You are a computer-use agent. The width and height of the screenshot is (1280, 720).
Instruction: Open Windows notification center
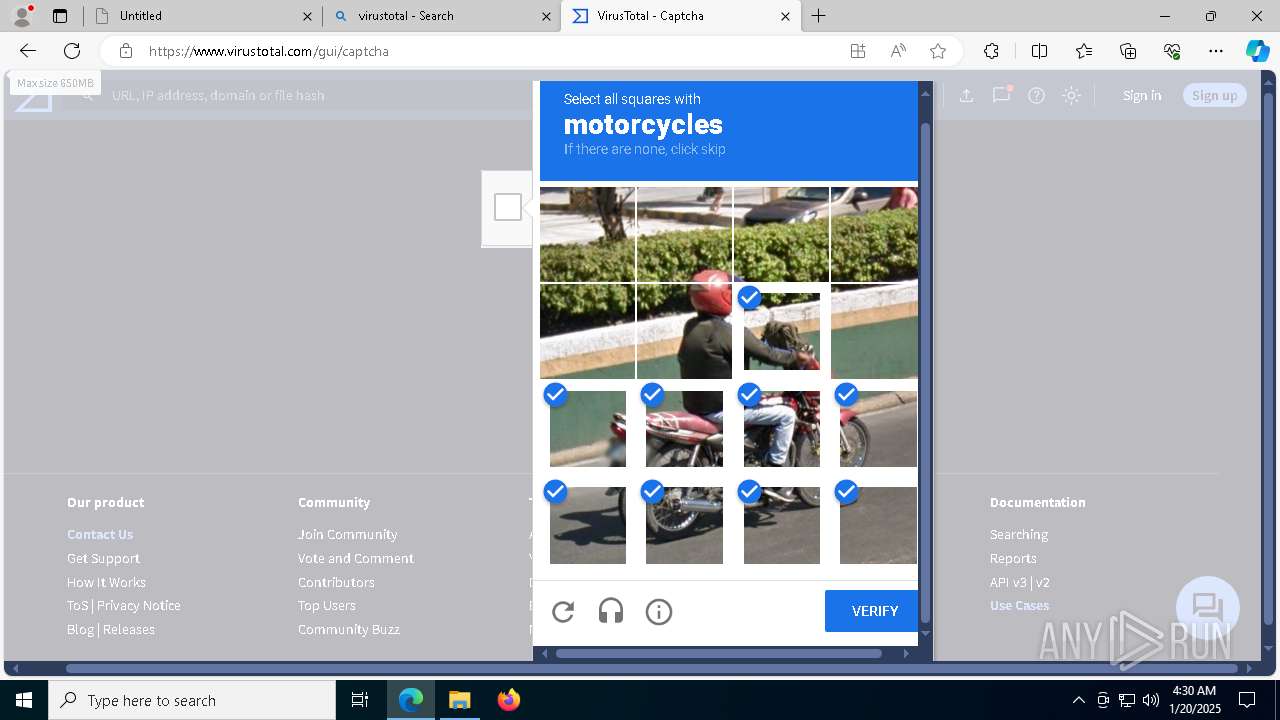[1247, 700]
